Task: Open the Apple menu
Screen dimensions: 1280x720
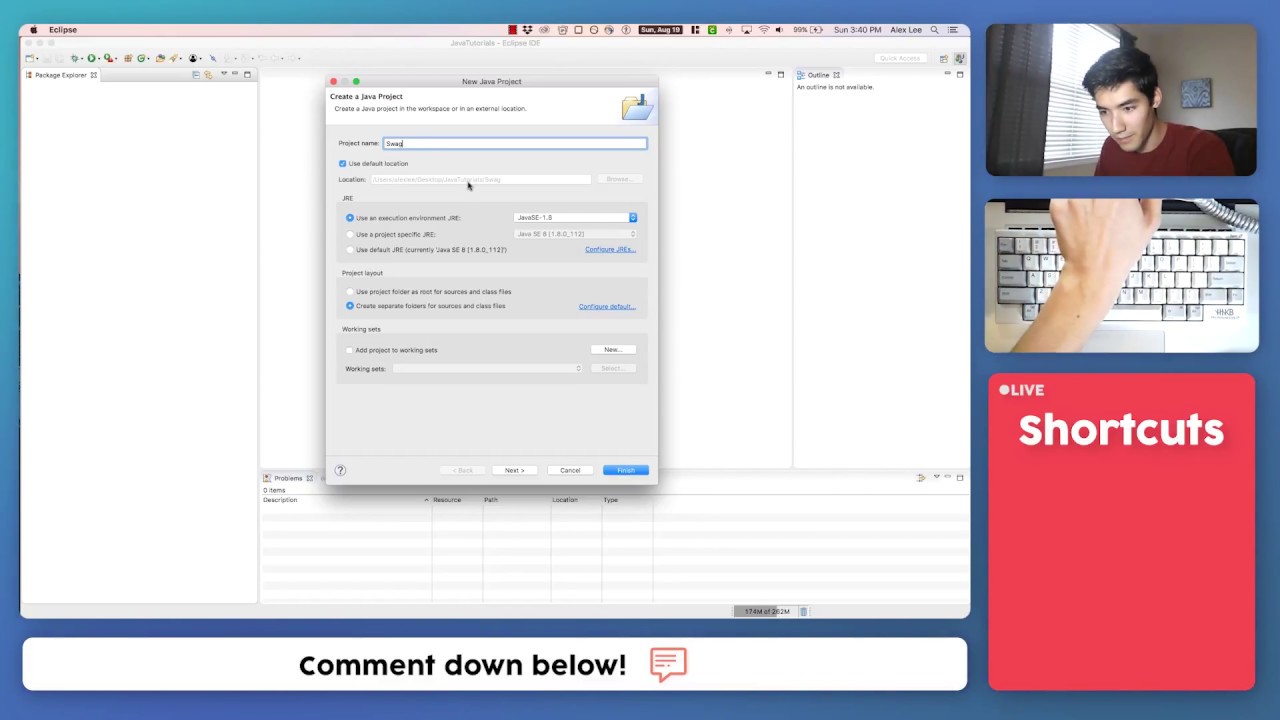Action: tap(33, 30)
